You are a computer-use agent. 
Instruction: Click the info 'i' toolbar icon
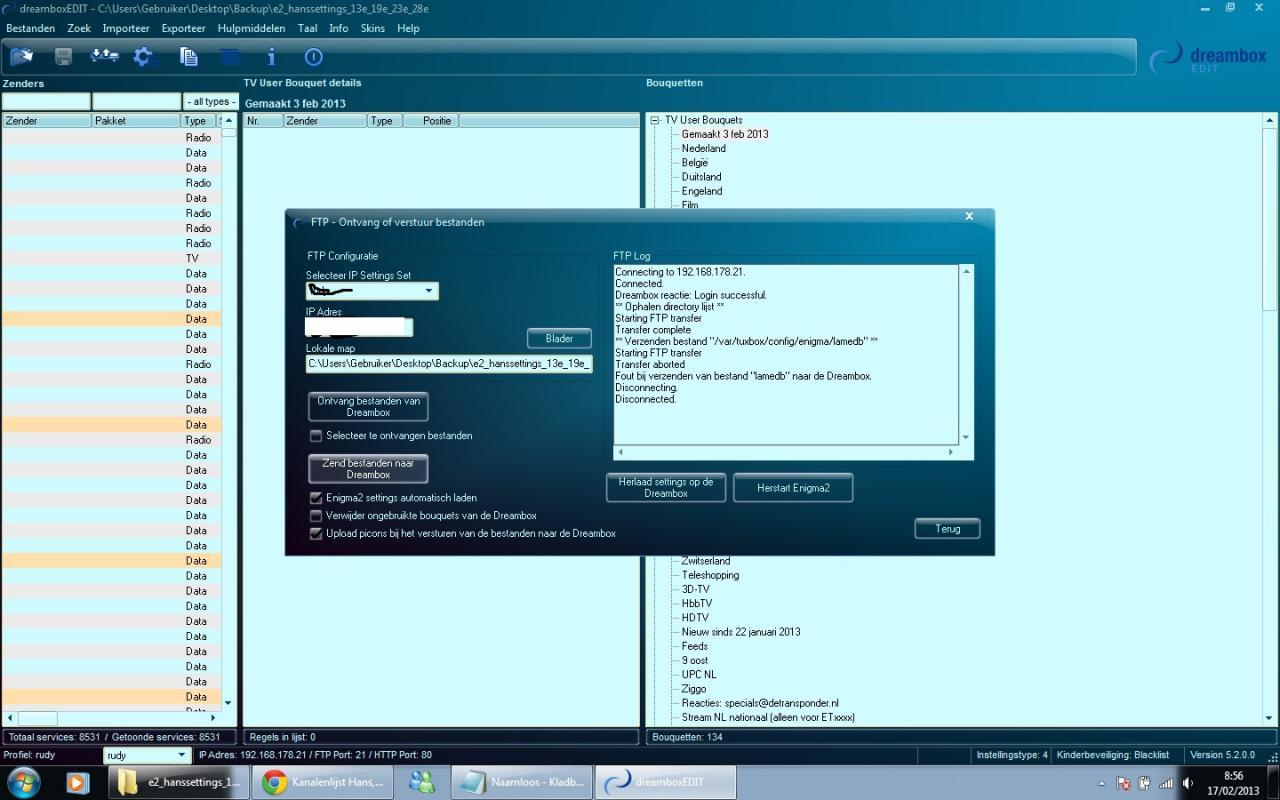[x=271, y=57]
